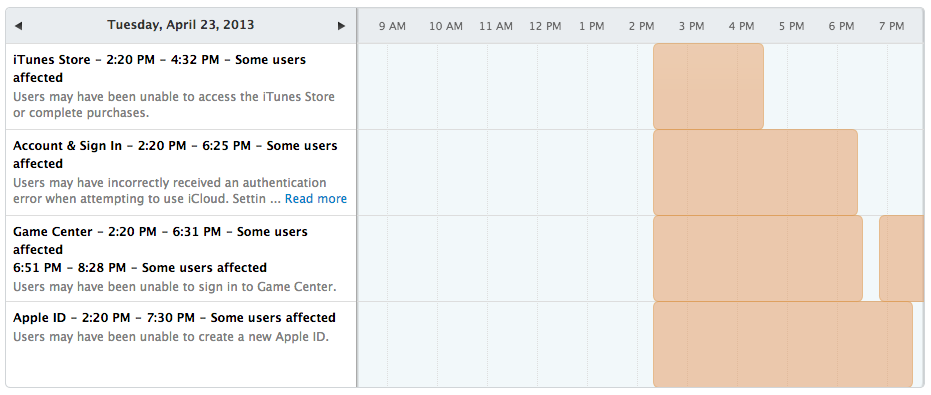Click the 12 PM time label

[x=545, y=26]
